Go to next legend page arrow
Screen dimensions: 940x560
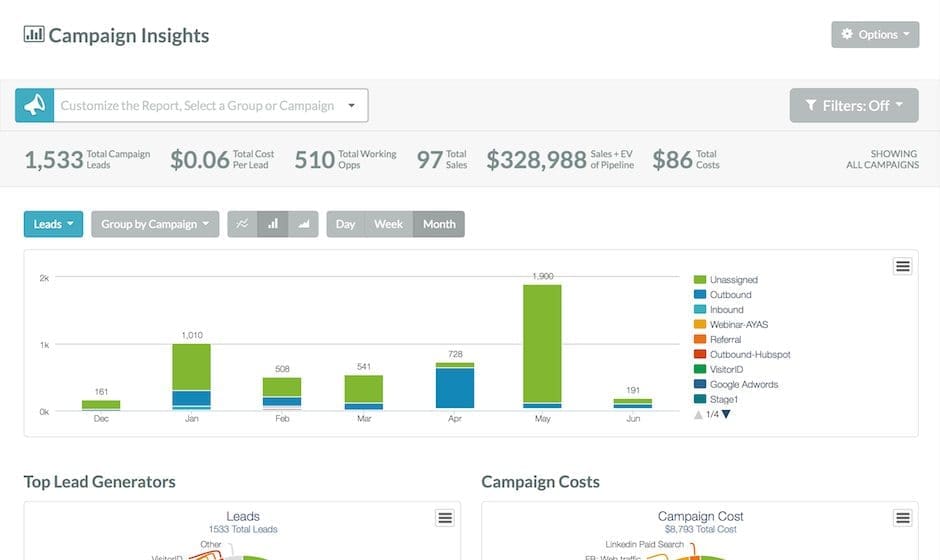[726, 414]
